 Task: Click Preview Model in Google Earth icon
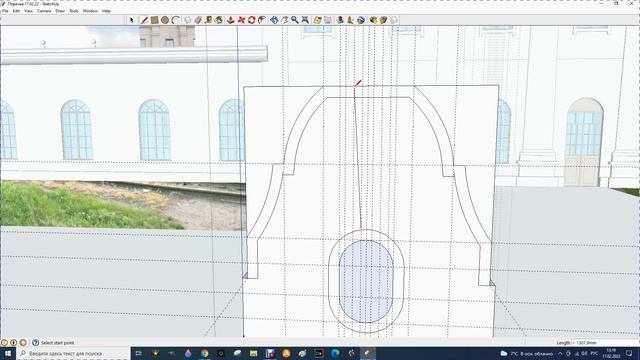(361, 20)
